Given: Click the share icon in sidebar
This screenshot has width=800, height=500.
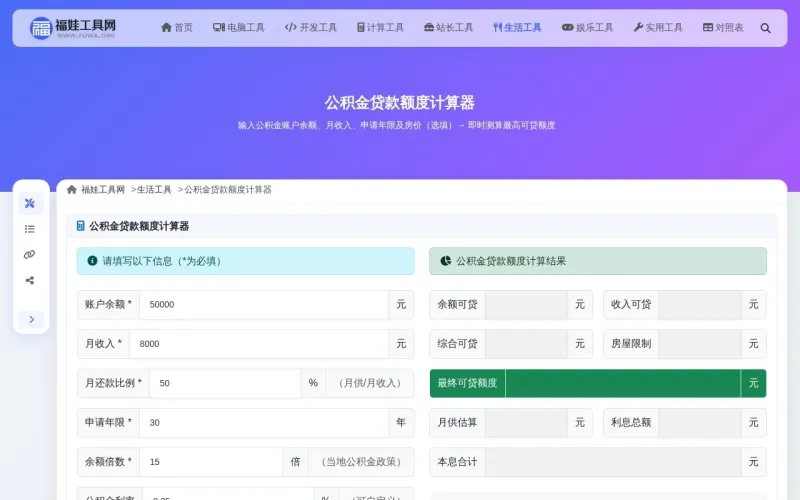Looking at the screenshot, I should click(30, 280).
